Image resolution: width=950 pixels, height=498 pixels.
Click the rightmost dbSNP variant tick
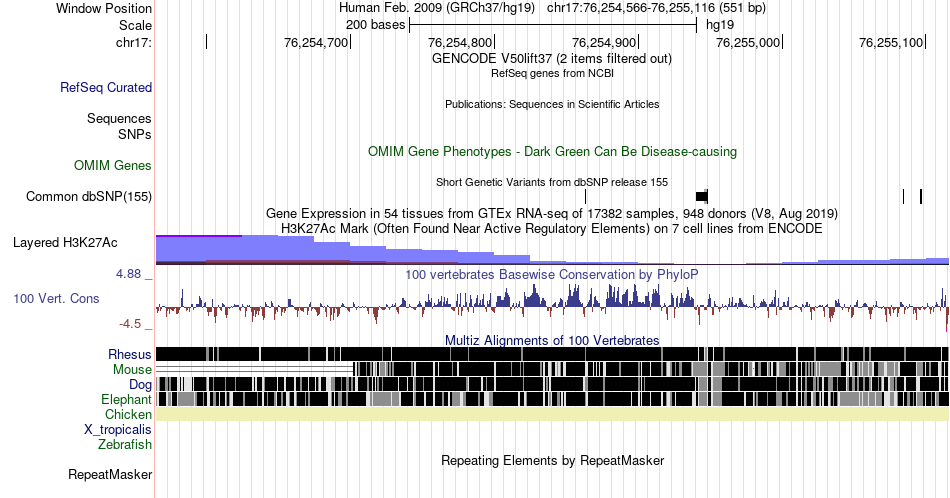(x=921, y=196)
